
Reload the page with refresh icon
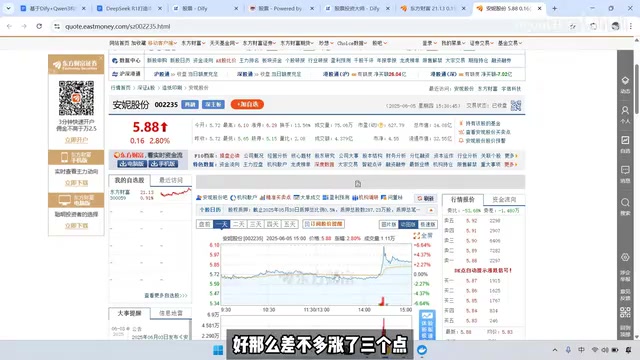click(x=39, y=26)
